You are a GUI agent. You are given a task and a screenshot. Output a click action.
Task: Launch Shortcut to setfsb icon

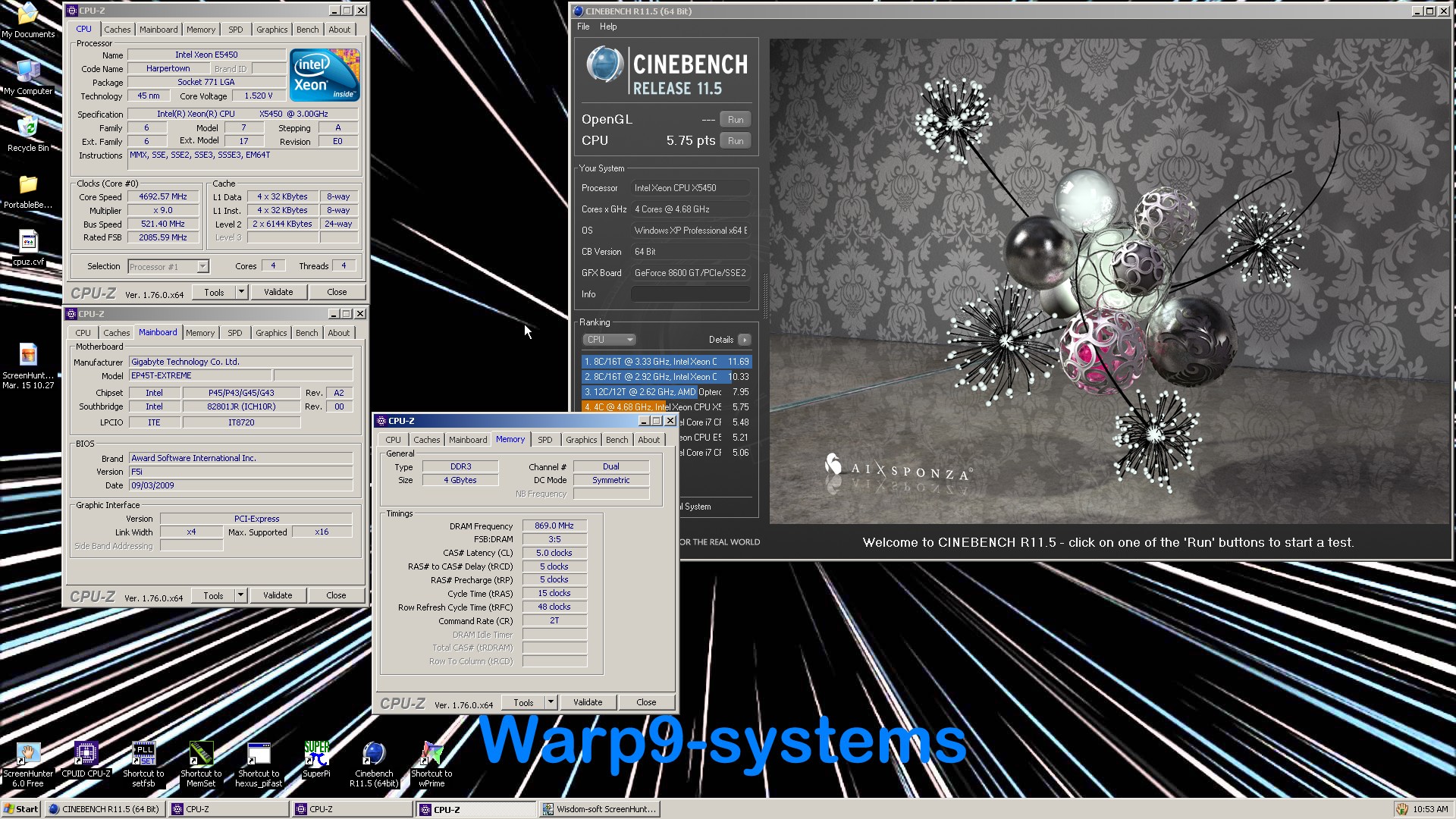[143, 764]
